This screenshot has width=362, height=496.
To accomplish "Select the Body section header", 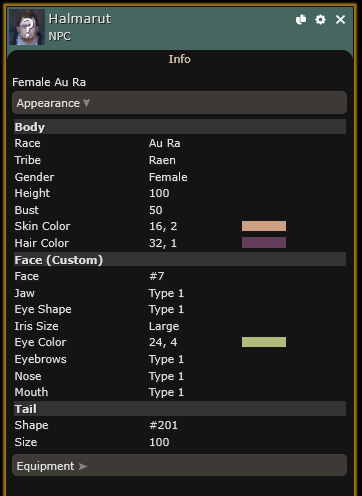I will (180, 127).
